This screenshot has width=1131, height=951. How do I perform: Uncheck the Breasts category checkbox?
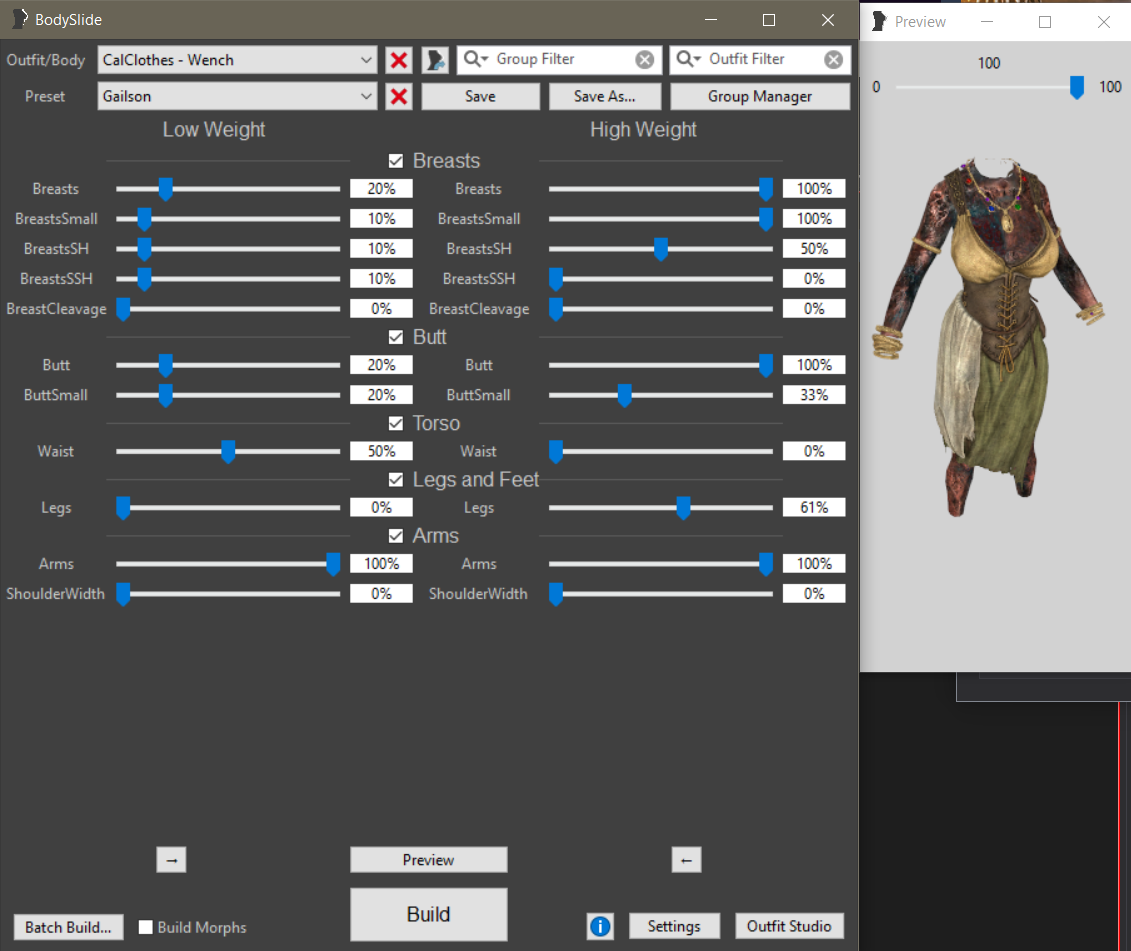[396, 161]
